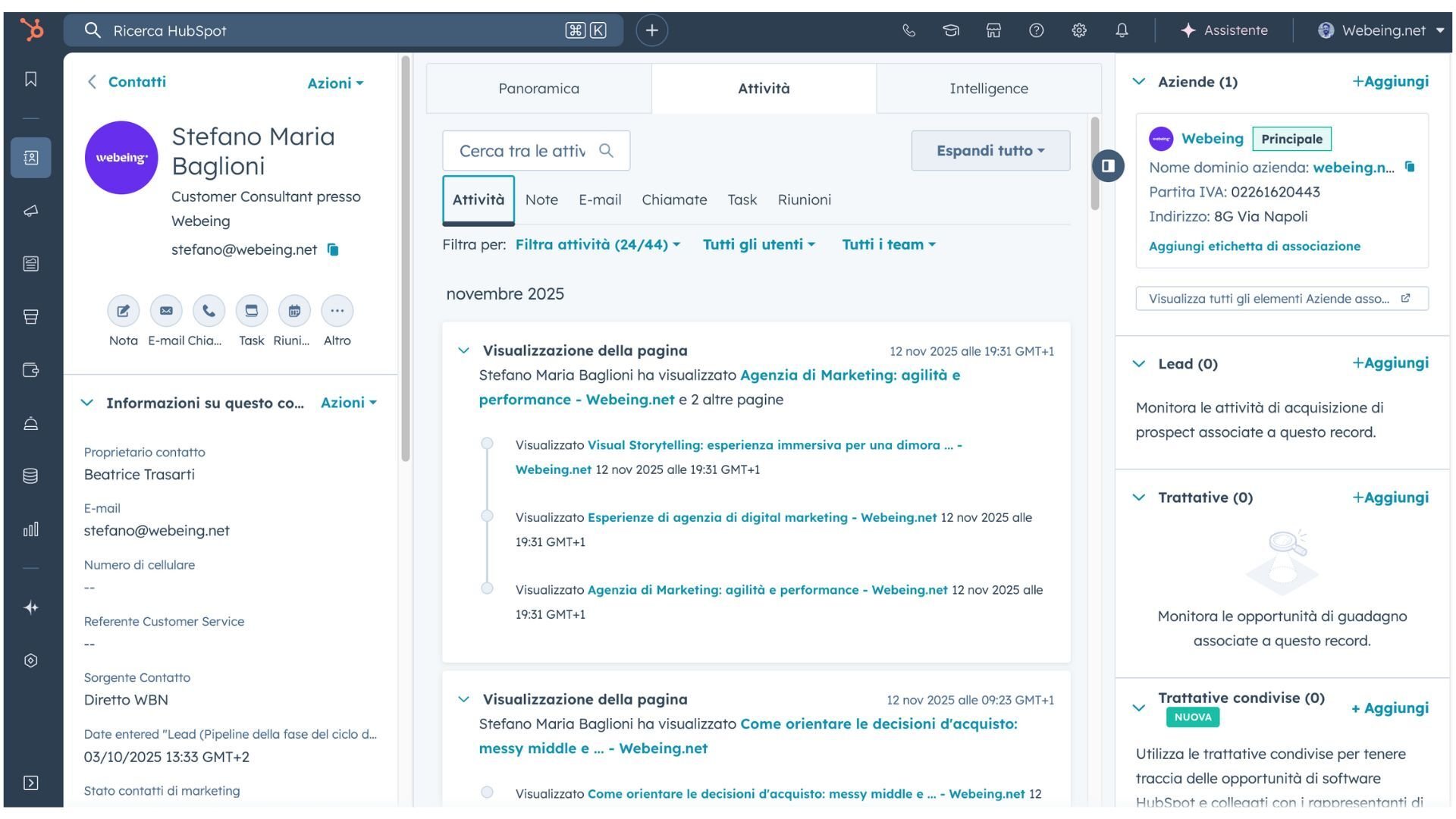Switch to the Panoramica tab
The image size is (1456, 819).
pyautogui.click(x=538, y=89)
